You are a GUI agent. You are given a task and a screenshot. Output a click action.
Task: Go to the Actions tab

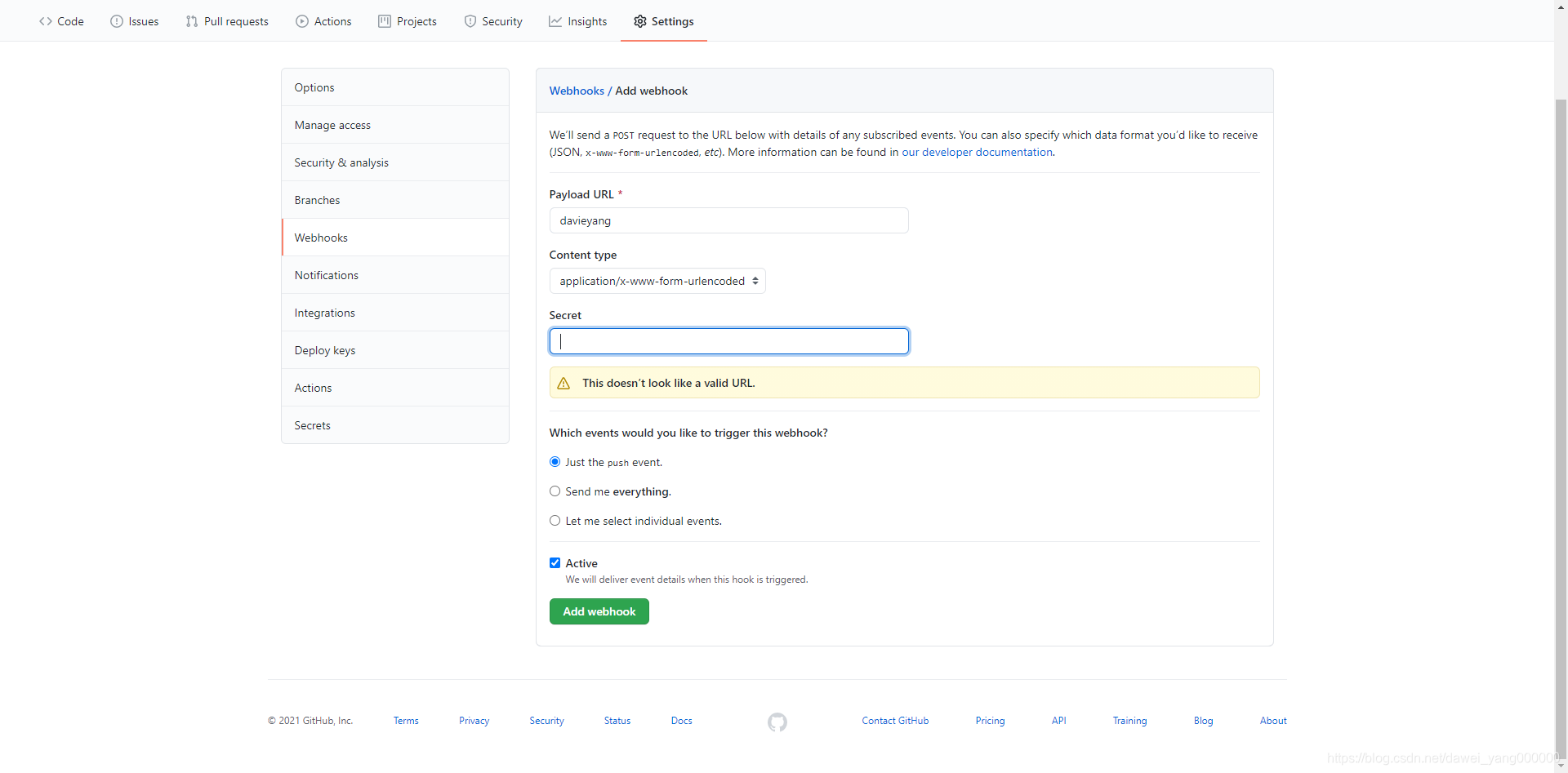coord(323,21)
